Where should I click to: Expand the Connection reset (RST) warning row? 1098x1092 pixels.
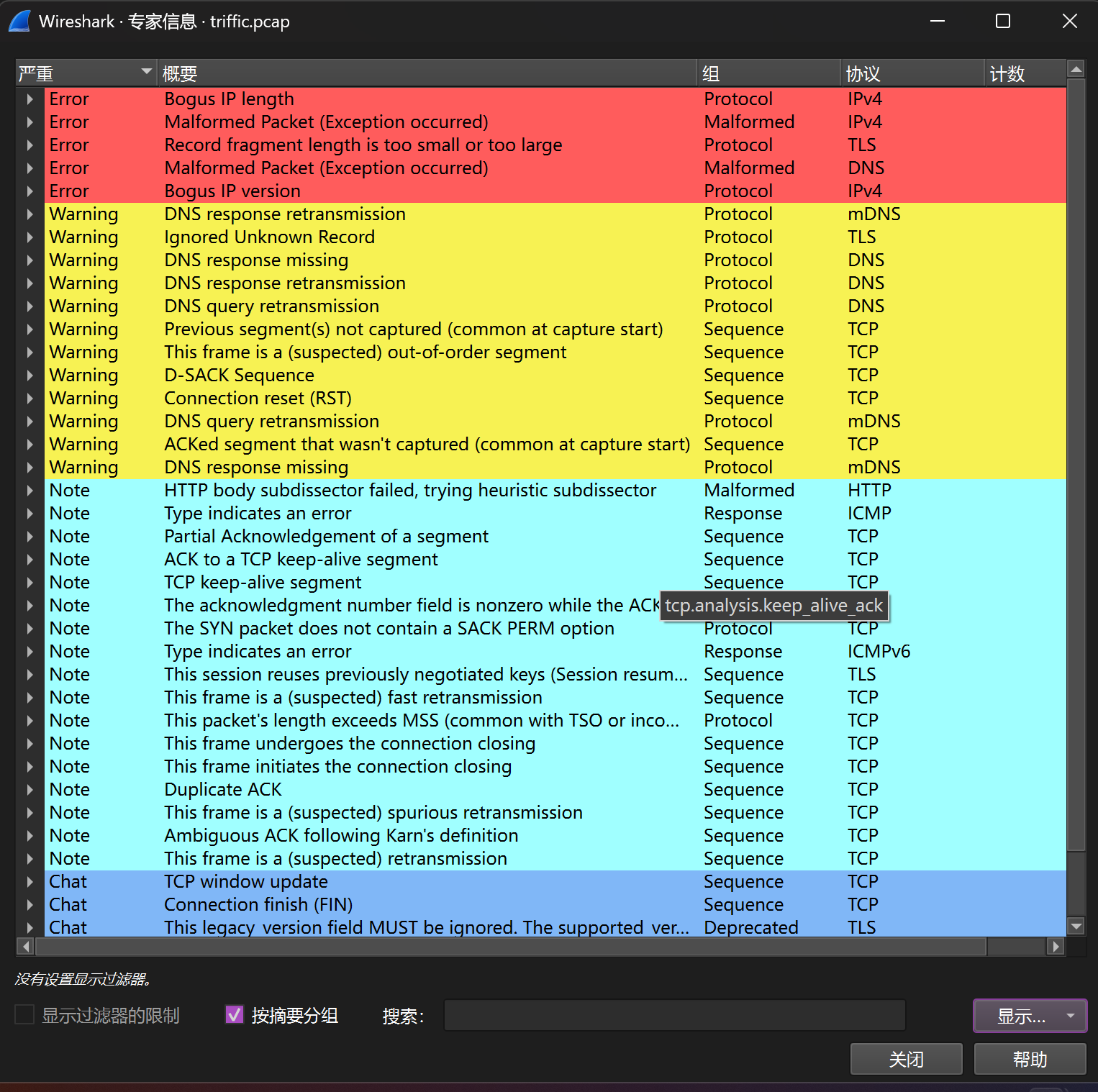tap(30, 399)
